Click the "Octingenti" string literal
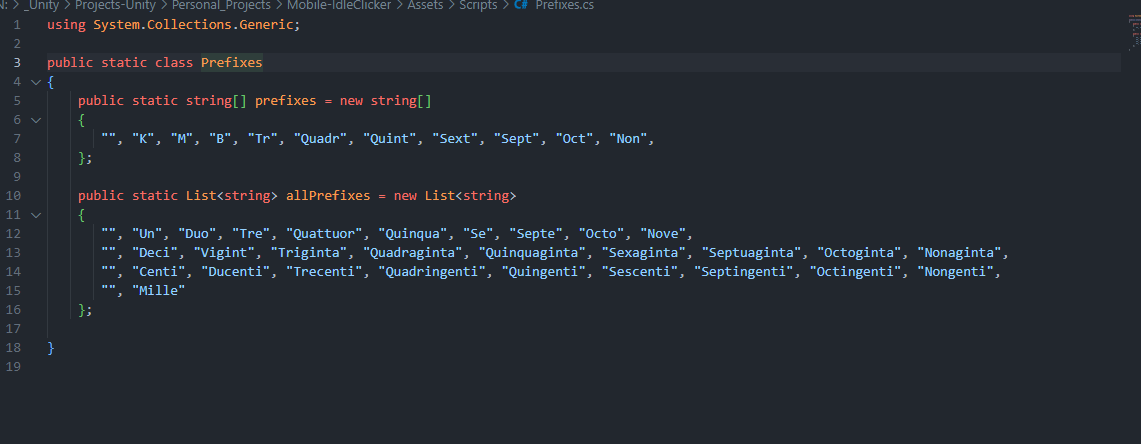The height and width of the screenshot is (444, 1141). click(x=856, y=271)
